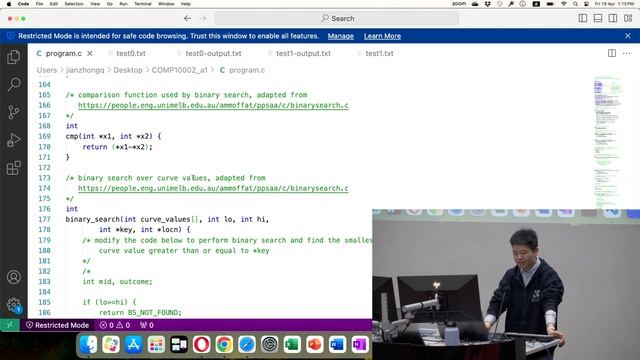
Task: Open the binarysearch.c URL on line 166
Action: [213, 105]
